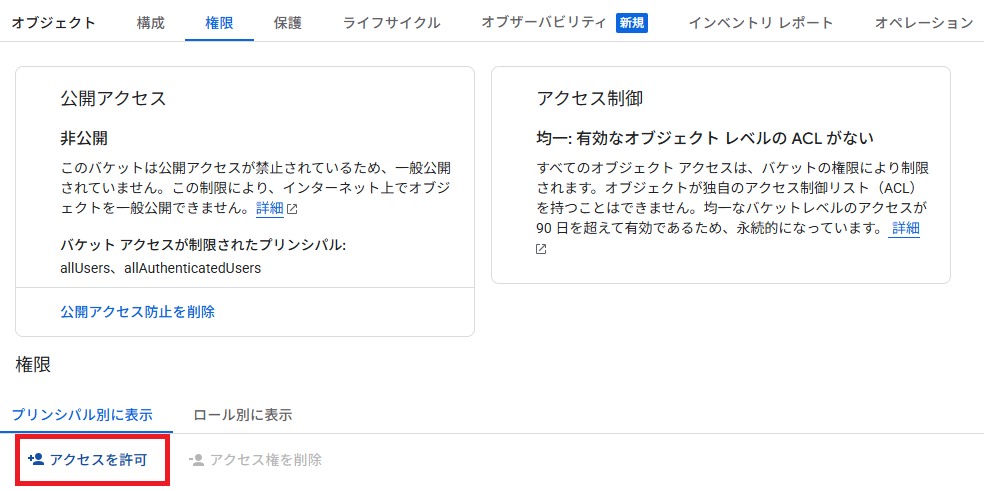The image size is (984, 491).
Task: Open the 保護 tab
Action: click(287, 23)
